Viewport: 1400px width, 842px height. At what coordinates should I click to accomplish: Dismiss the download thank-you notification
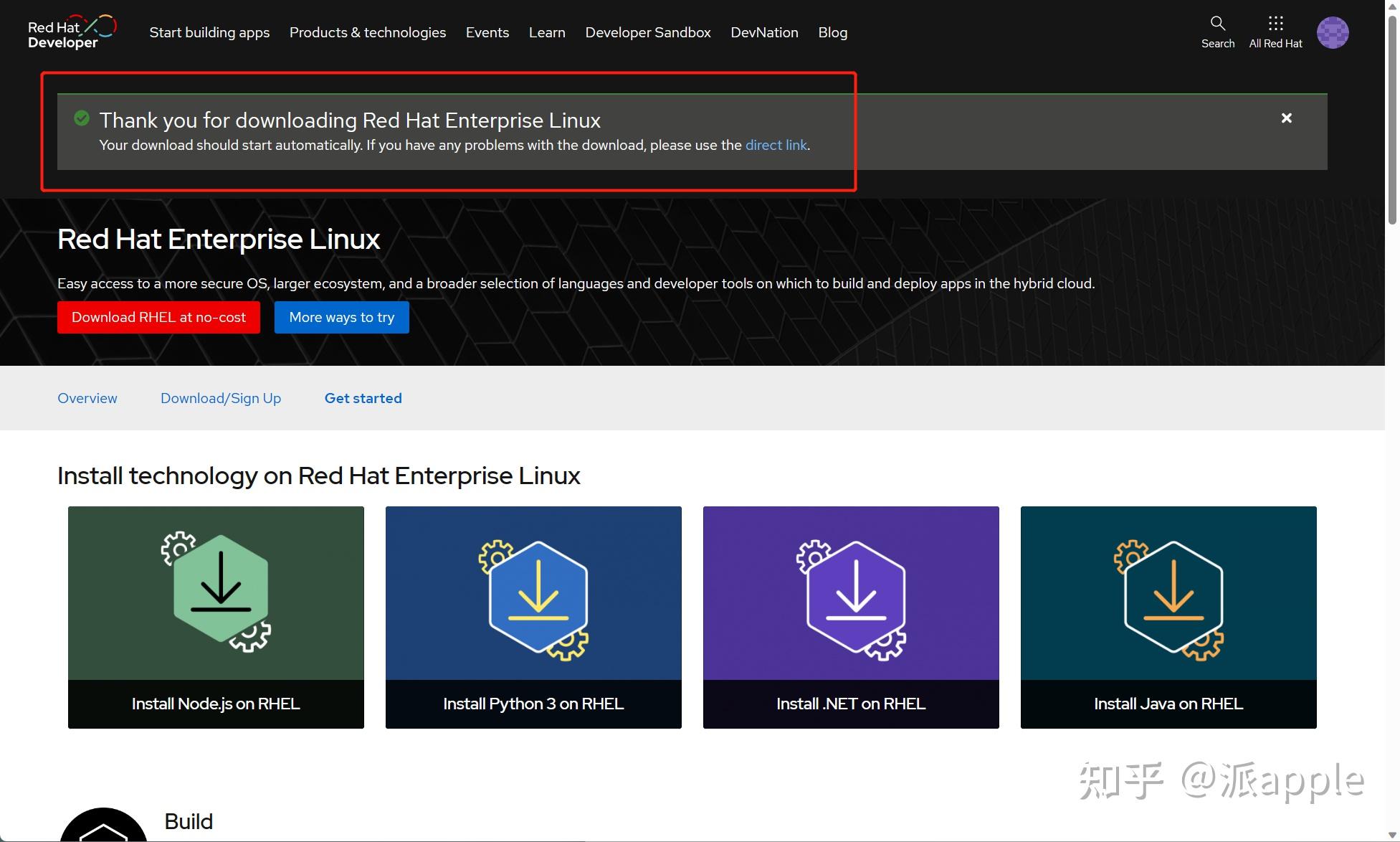tap(1287, 118)
